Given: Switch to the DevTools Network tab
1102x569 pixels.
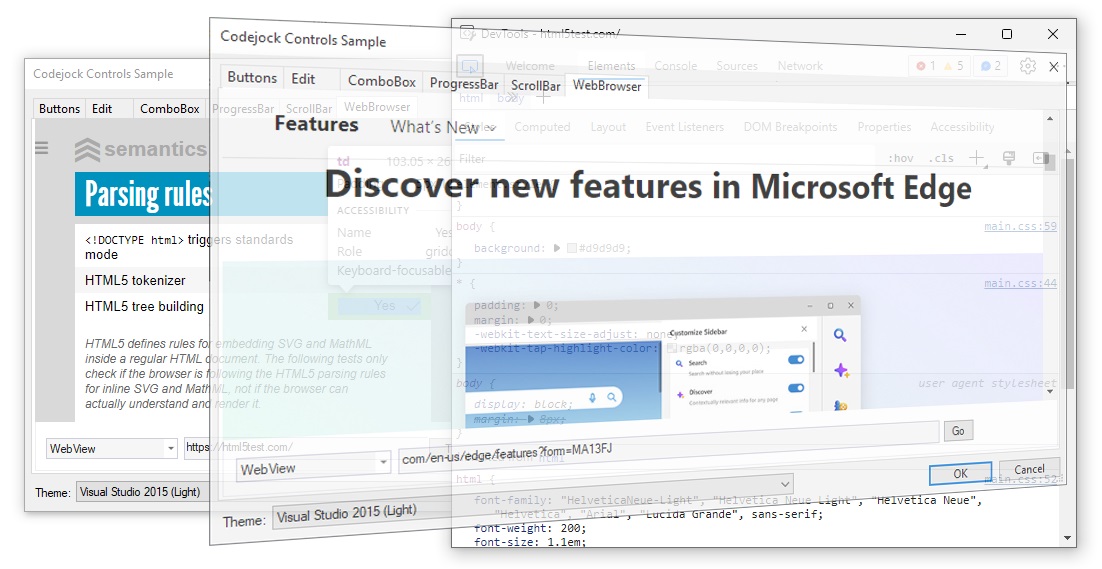Looking at the screenshot, I should coord(800,65).
